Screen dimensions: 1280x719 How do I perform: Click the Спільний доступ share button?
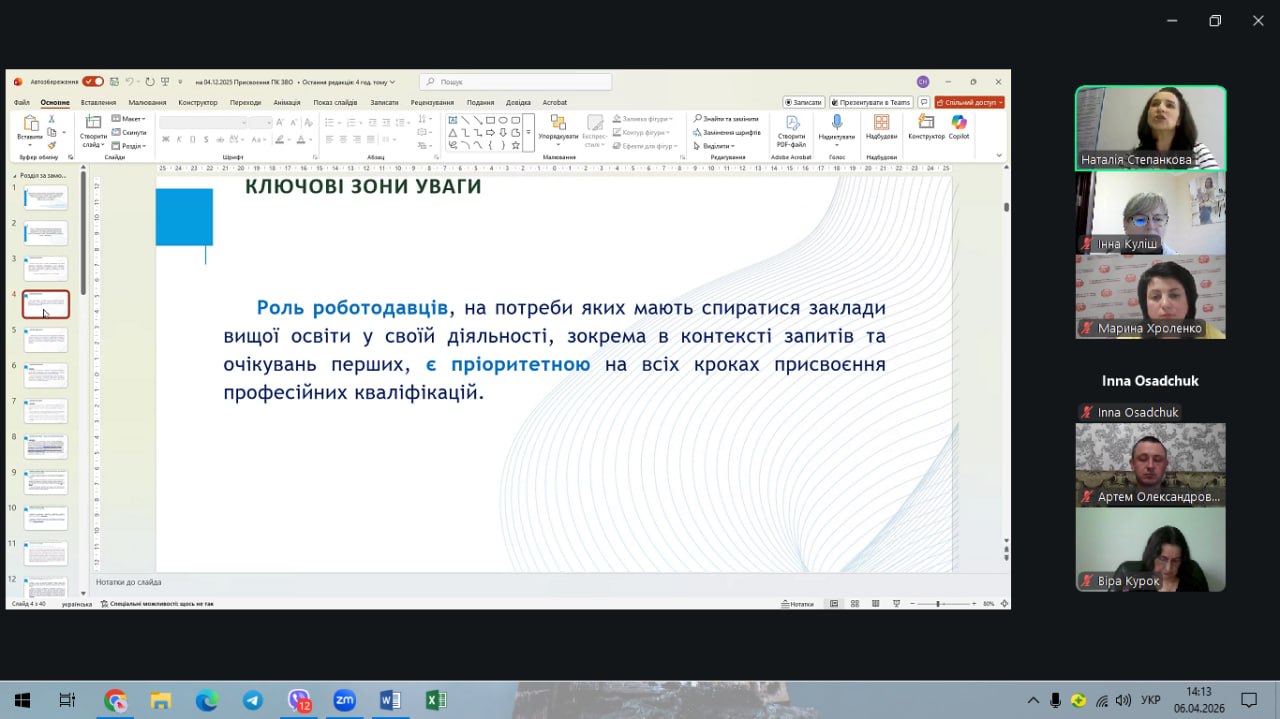click(969, 102)
